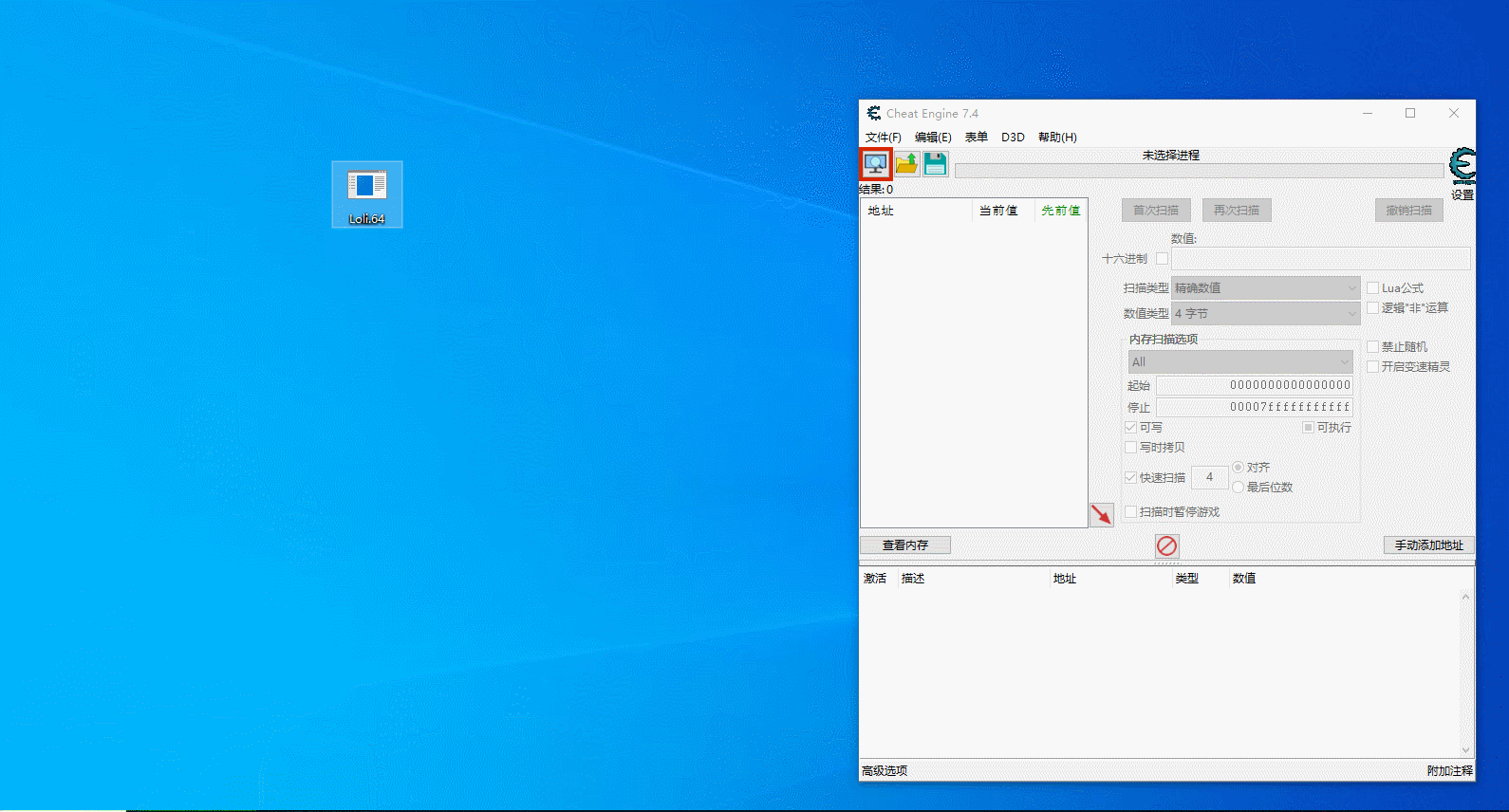The height and width of the screenshot is (812, 1509).
Task: Click Cheat Engine title bar icon
Action: click(873, 113)
